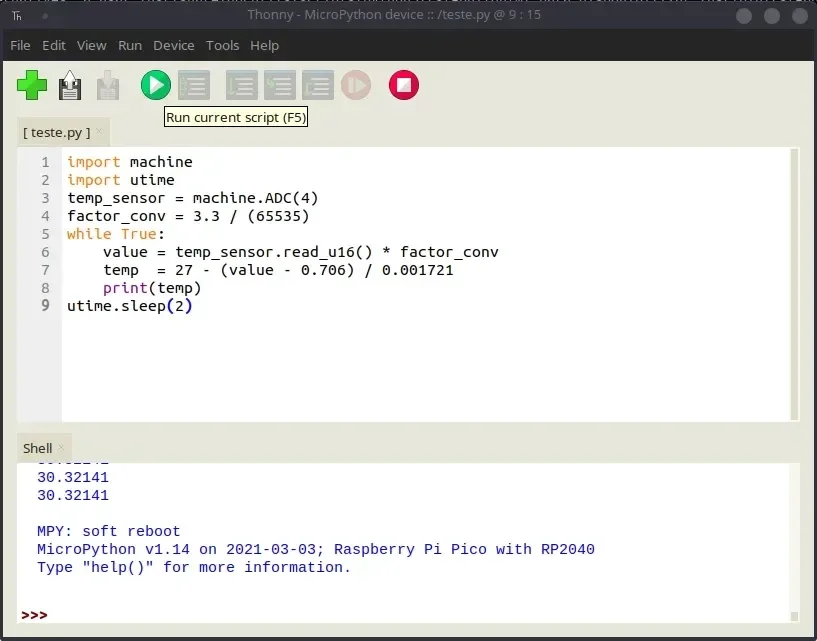The width and height of the screenshot is (817, 641).
Task: Click the 'factor_conv = 3.3 / (65535)' line
Action: click(188, 216)
